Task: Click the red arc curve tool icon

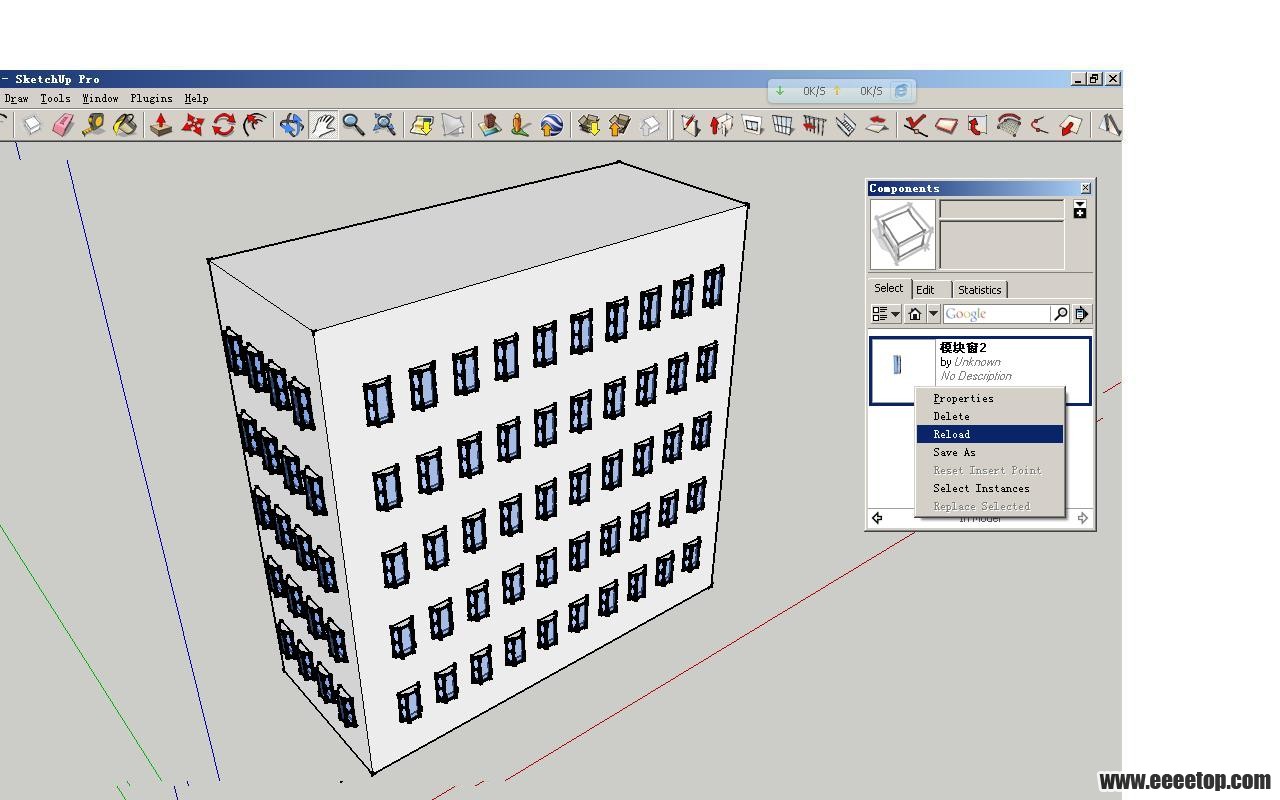Action: [x=1039, y=125]
